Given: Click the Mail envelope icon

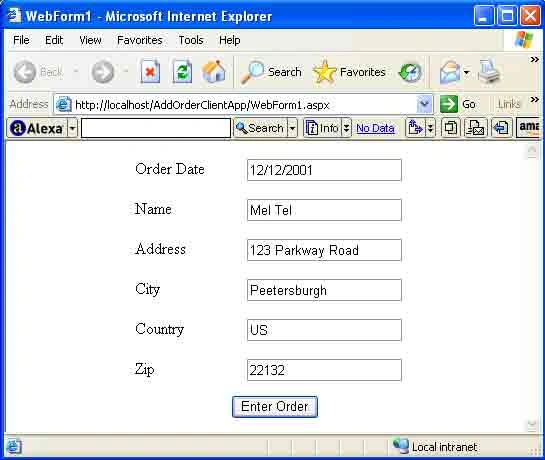Looking at the screenshot, I should (x=450, y=72).
